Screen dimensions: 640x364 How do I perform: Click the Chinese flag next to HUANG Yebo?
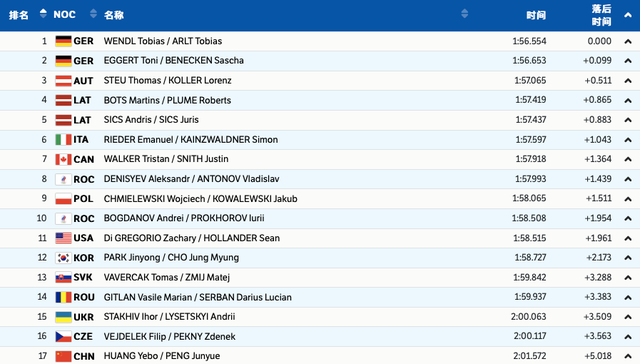coord(63,356)
